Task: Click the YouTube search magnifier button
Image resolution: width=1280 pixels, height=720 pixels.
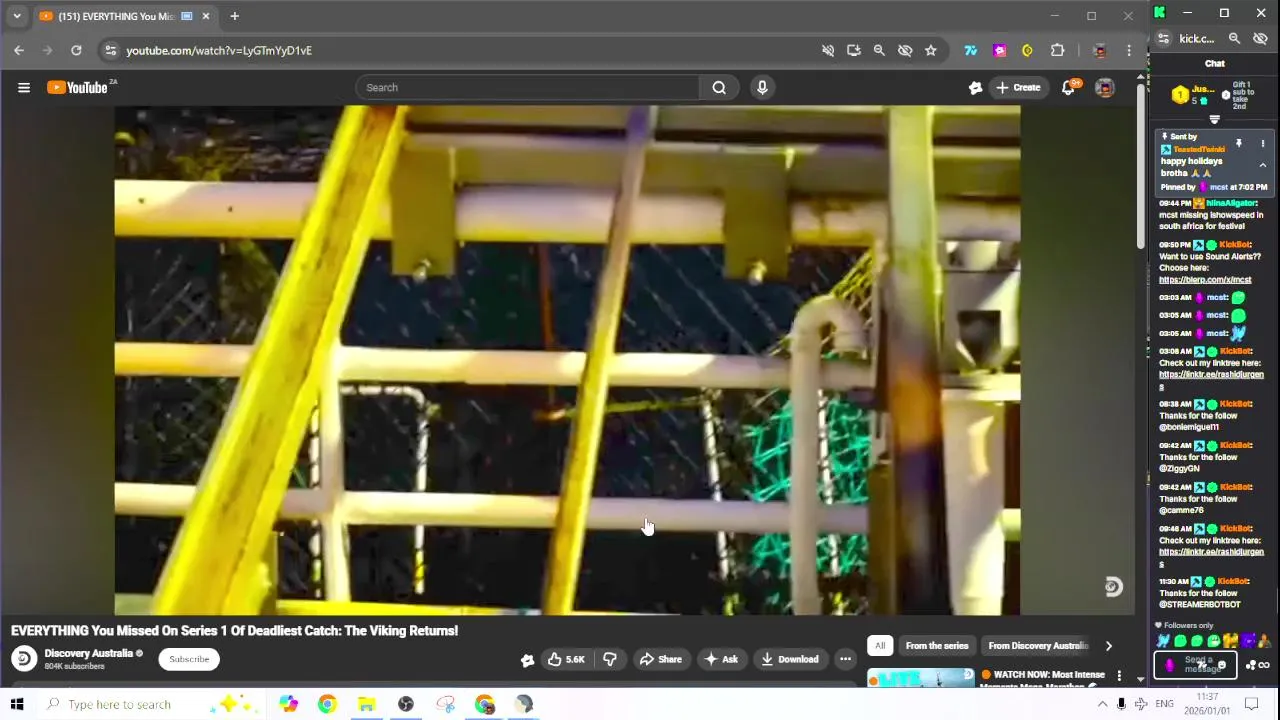Action: pyautogui.click(x=719, y=87)
